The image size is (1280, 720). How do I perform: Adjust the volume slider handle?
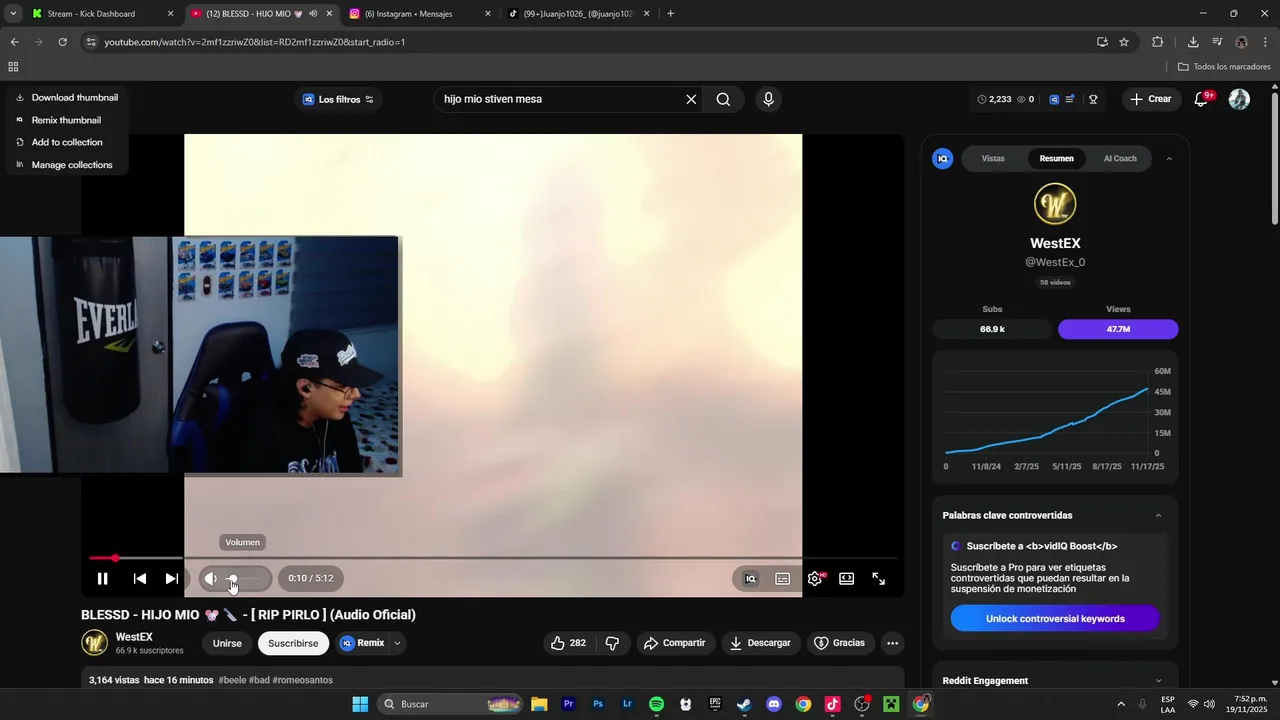point(232,578)
